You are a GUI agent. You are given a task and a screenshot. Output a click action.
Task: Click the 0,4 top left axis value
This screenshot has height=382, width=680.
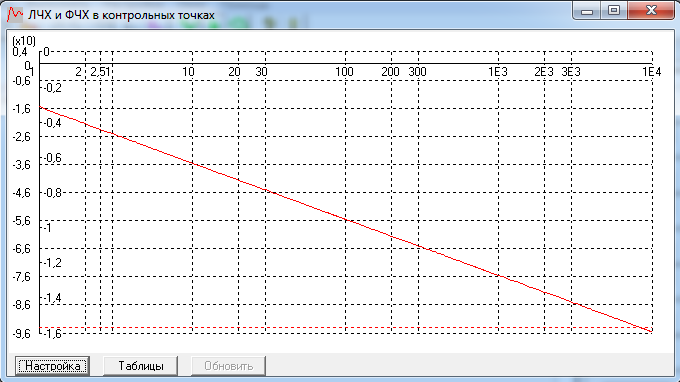click(x=20, y=52)
